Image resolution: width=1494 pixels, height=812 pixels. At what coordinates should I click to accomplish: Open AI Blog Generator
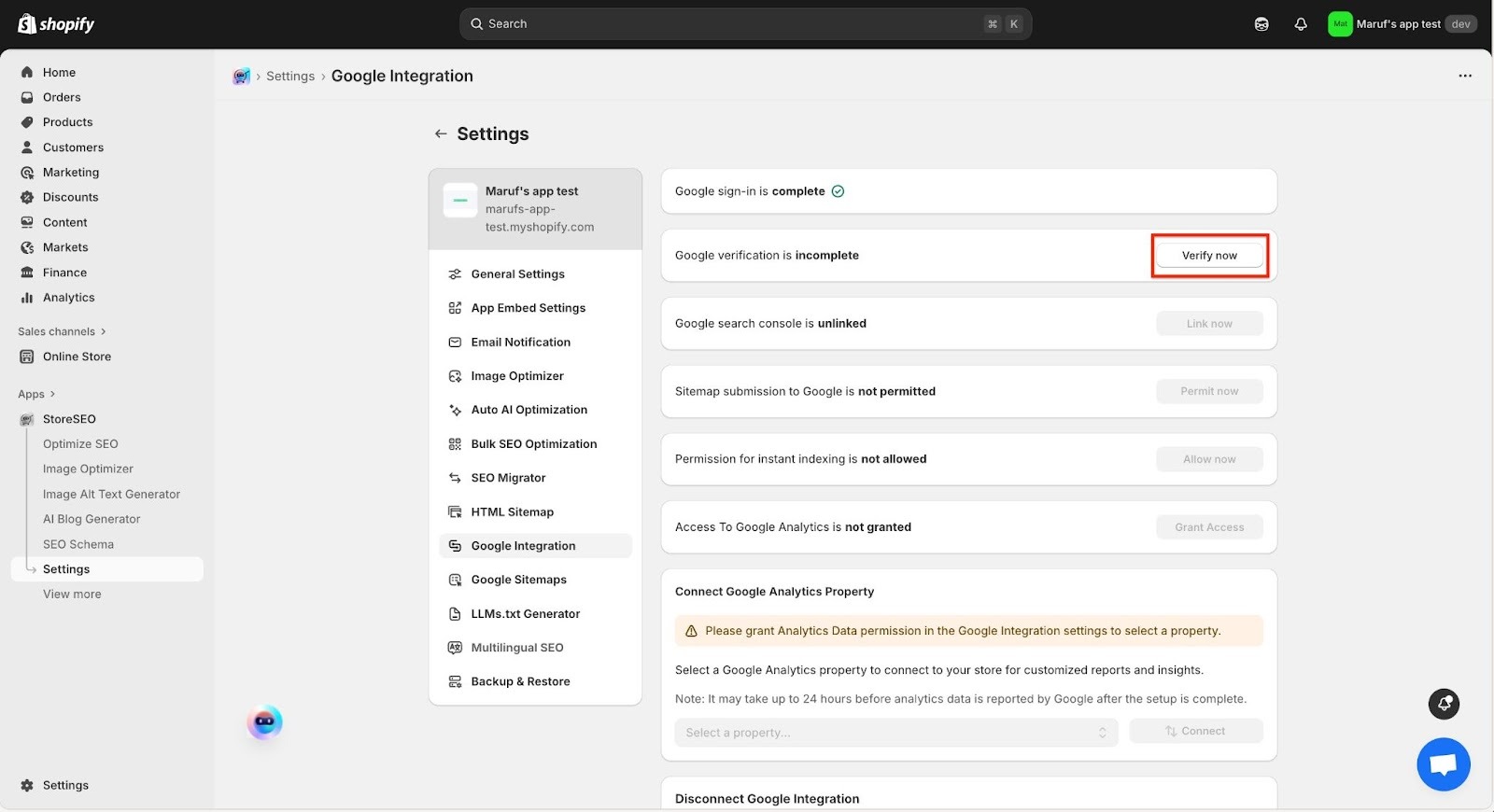pyautogui.click(x=92, y=519)
